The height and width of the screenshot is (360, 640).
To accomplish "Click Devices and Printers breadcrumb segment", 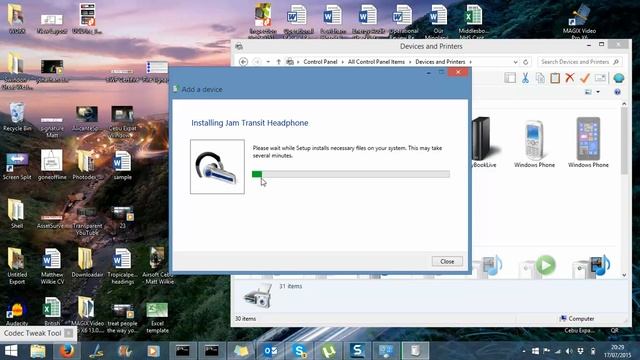I will [440, 62].
